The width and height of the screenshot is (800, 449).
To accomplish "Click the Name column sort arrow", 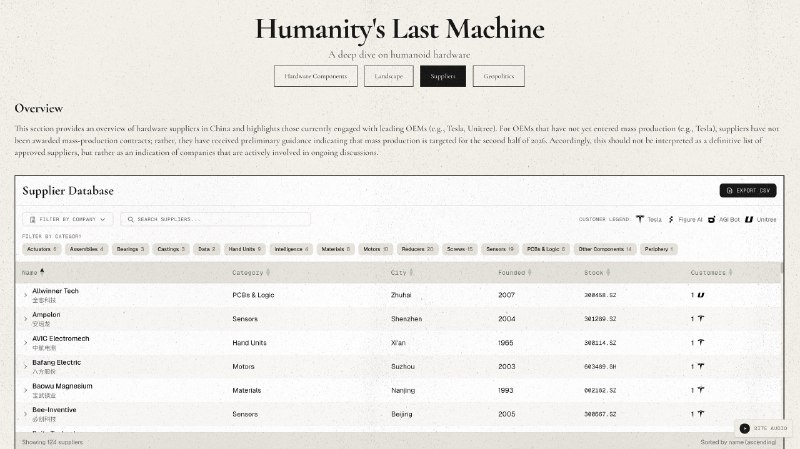I will (x=42, y=272).
